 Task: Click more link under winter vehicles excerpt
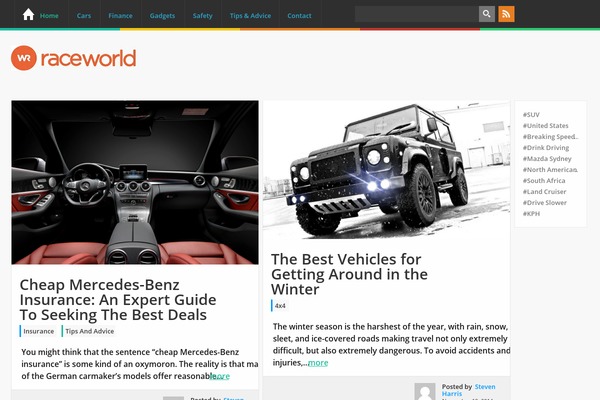(x=318, y=362)
